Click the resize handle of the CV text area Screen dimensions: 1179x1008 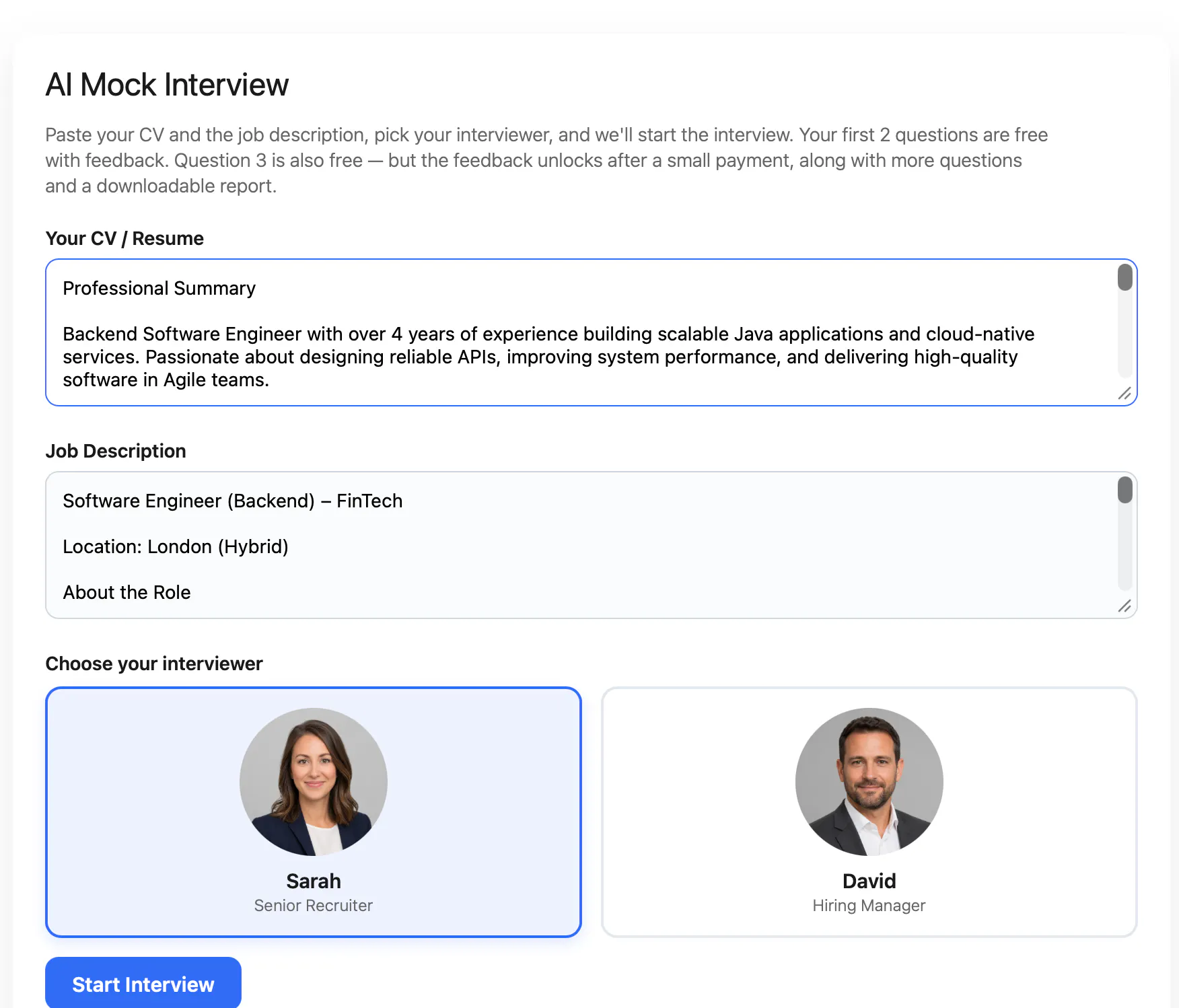[1124, 394]
